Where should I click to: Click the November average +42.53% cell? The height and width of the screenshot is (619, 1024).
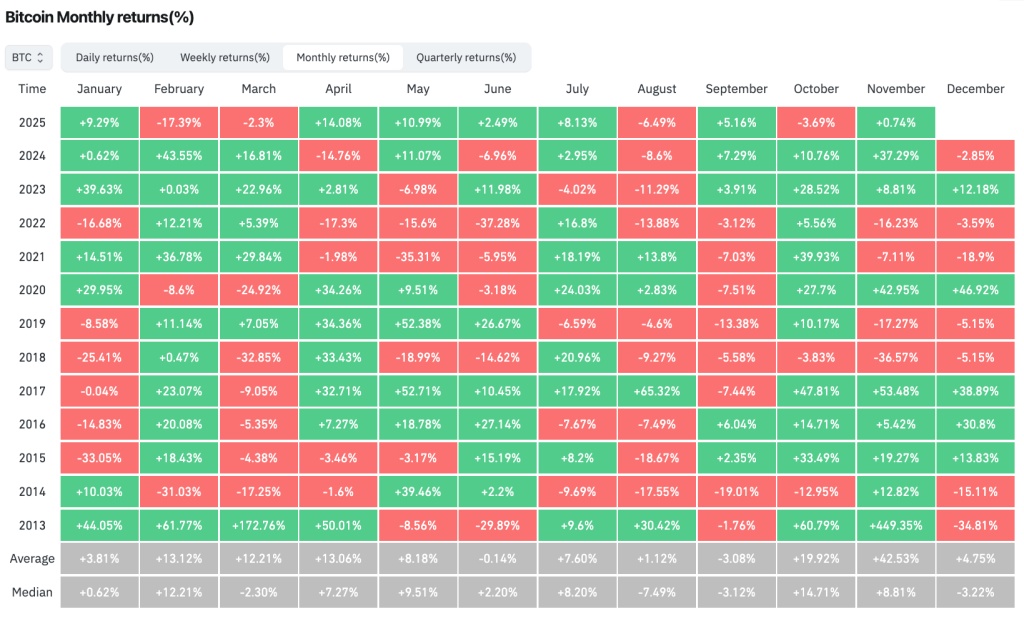coord(896,558)
